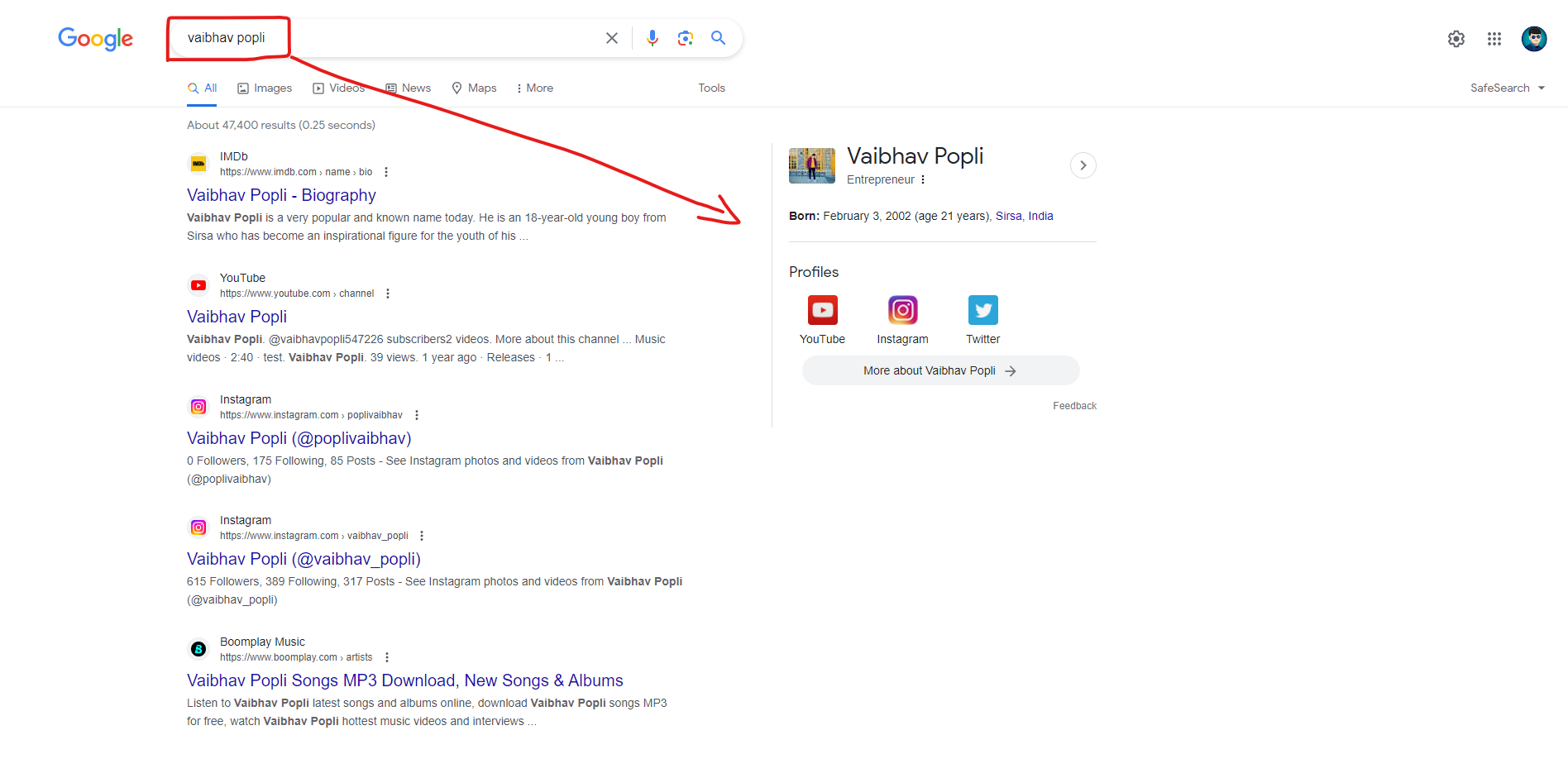Viewport: 1568px width, 759px height.
Task: Open Vaibhav Popli - Biography link
Action: click(x=281, y=195)
